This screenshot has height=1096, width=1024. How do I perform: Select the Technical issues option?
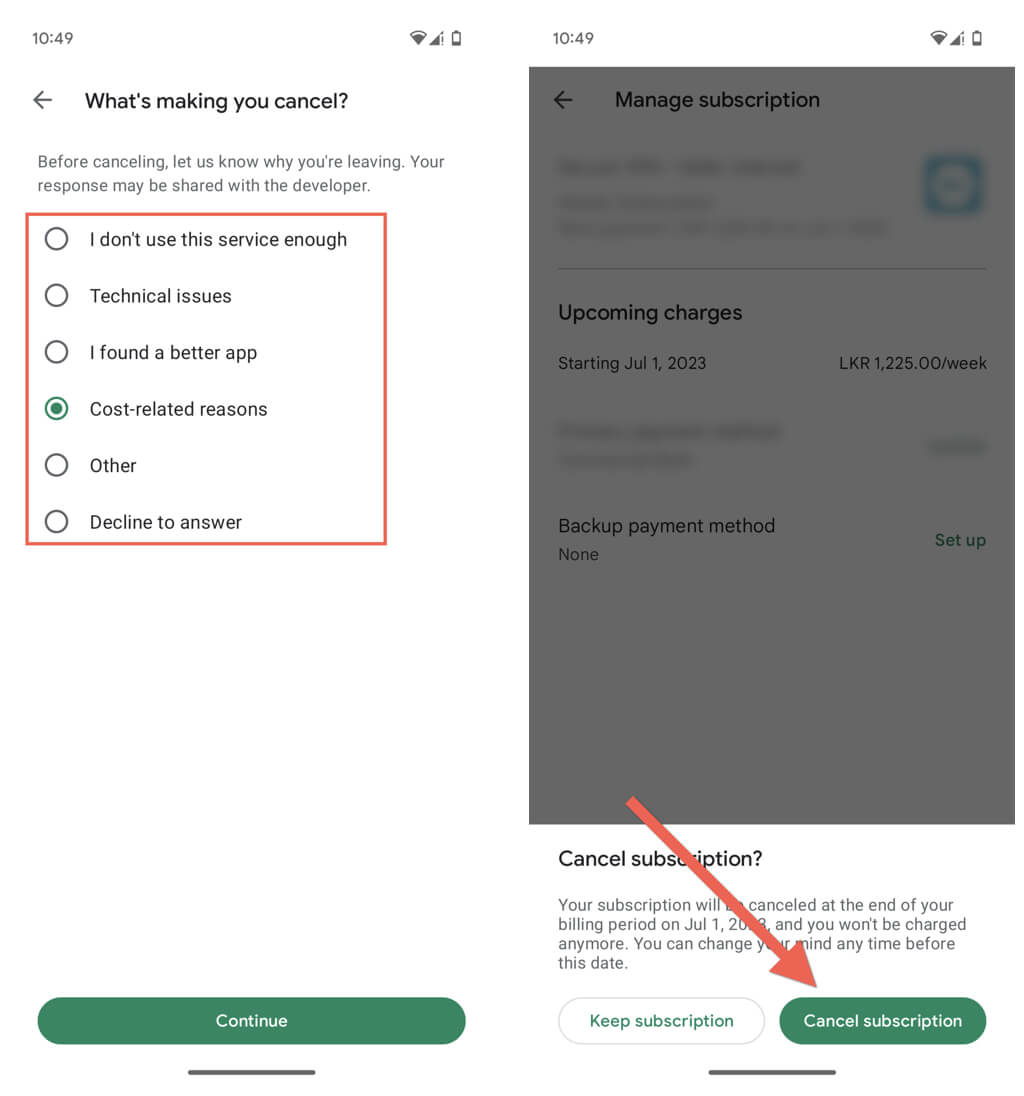point(205,296)
